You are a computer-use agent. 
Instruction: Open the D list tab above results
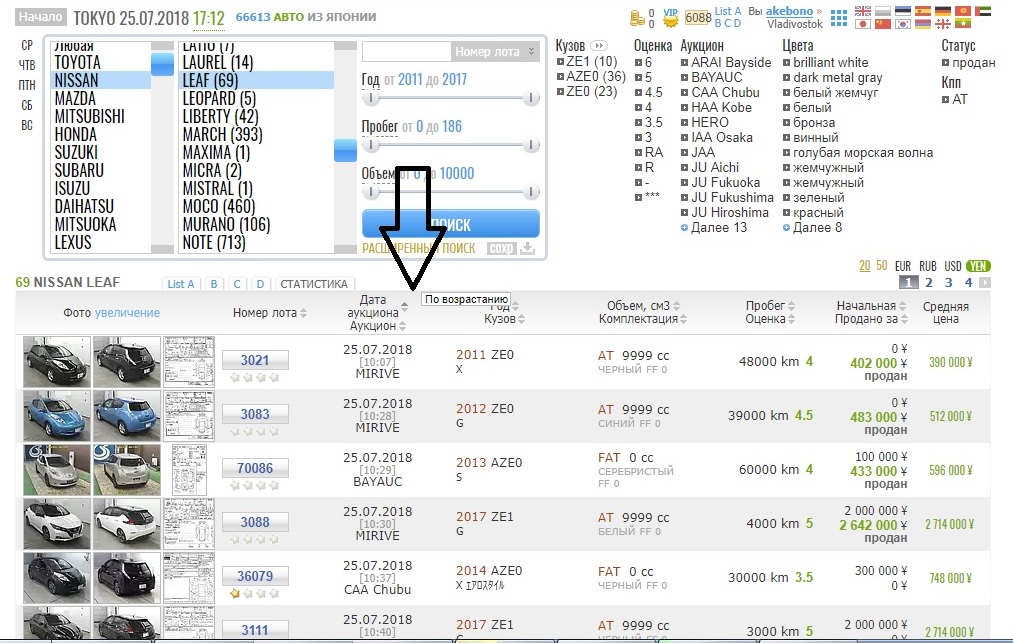tap(260, 284)
